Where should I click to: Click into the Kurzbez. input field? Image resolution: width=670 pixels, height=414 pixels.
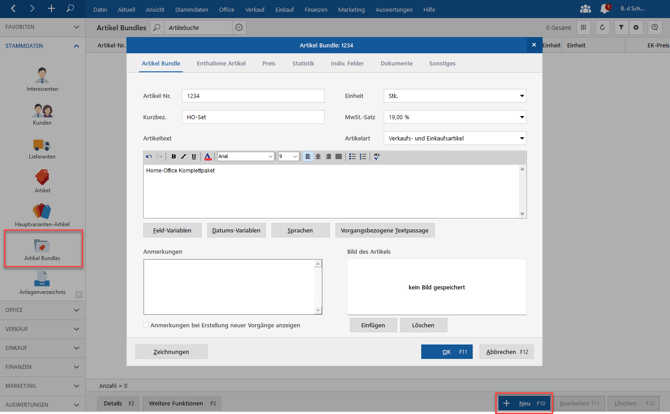253,117
